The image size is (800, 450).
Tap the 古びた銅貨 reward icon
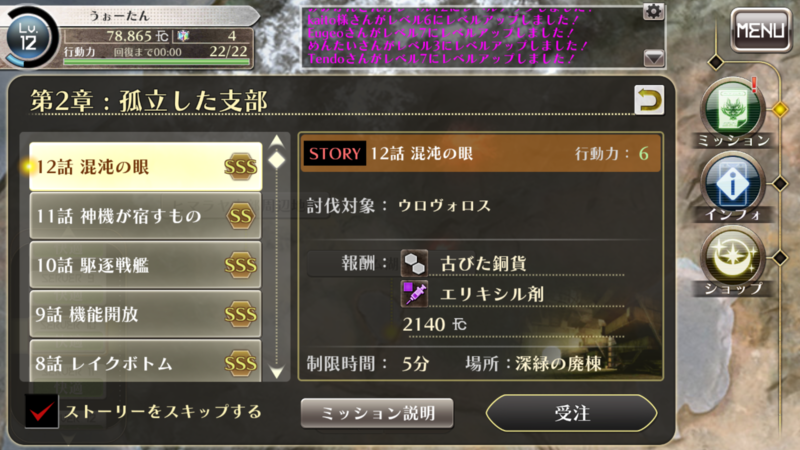click(414, 263)
